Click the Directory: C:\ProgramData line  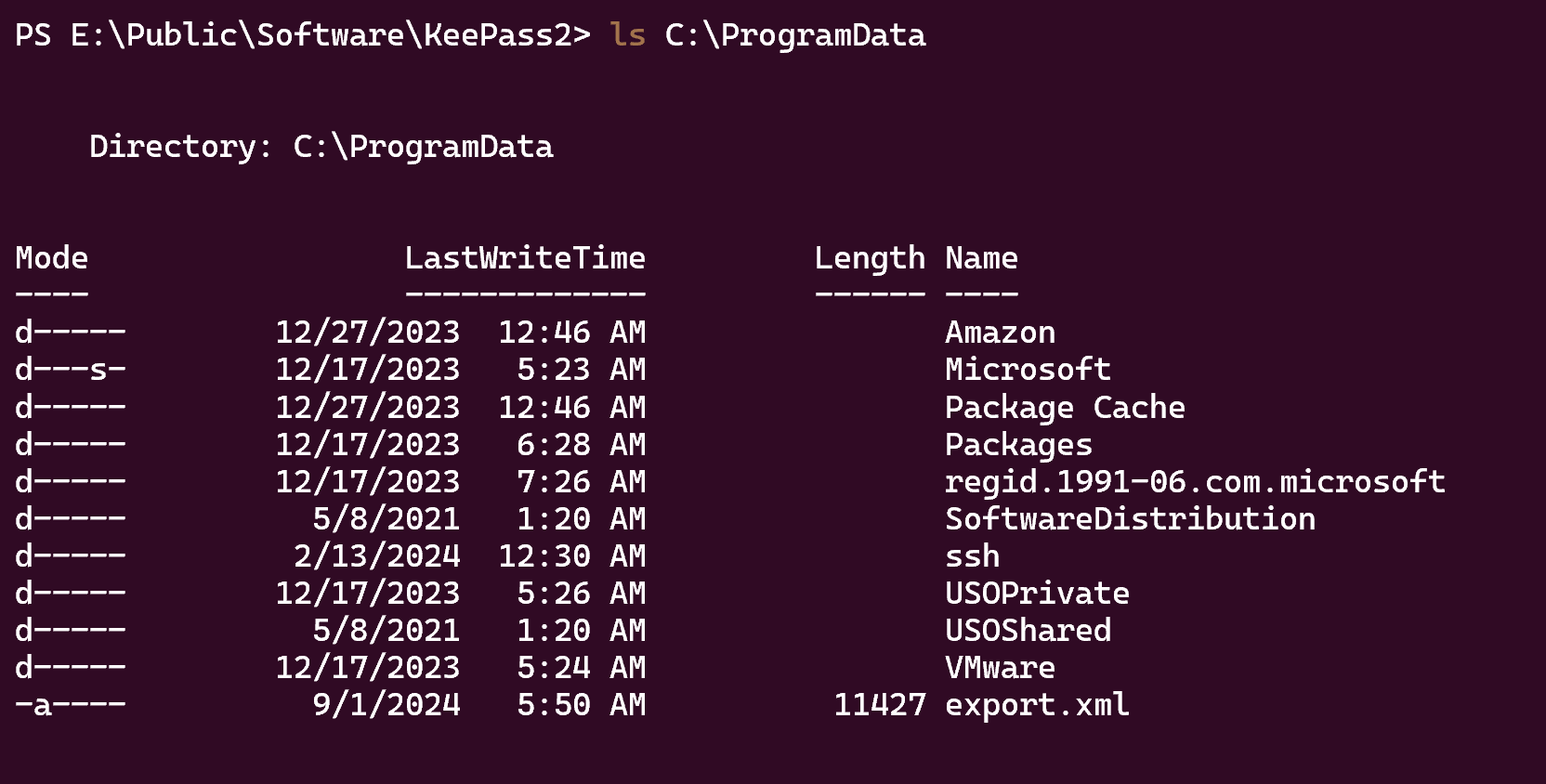tap(321, 147)
